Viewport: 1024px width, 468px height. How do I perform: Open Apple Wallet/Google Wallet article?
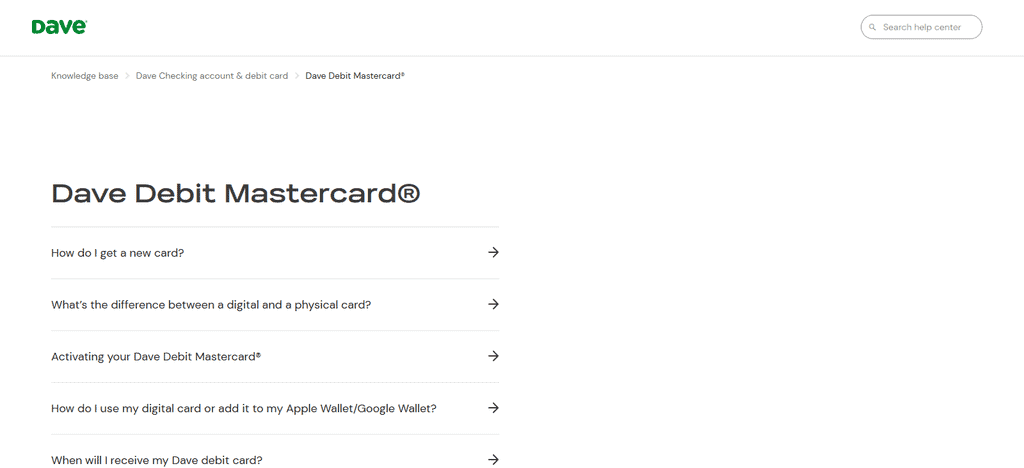point(275,409)
